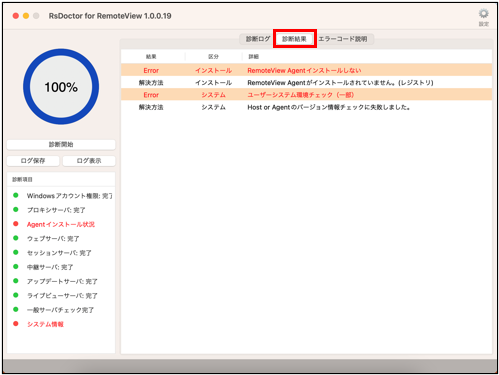Image resolution: width=499 pixels, height=375 pixels.
Task: Click green dot beside 一般サーバチェック完了
Action: click(16, 309)
